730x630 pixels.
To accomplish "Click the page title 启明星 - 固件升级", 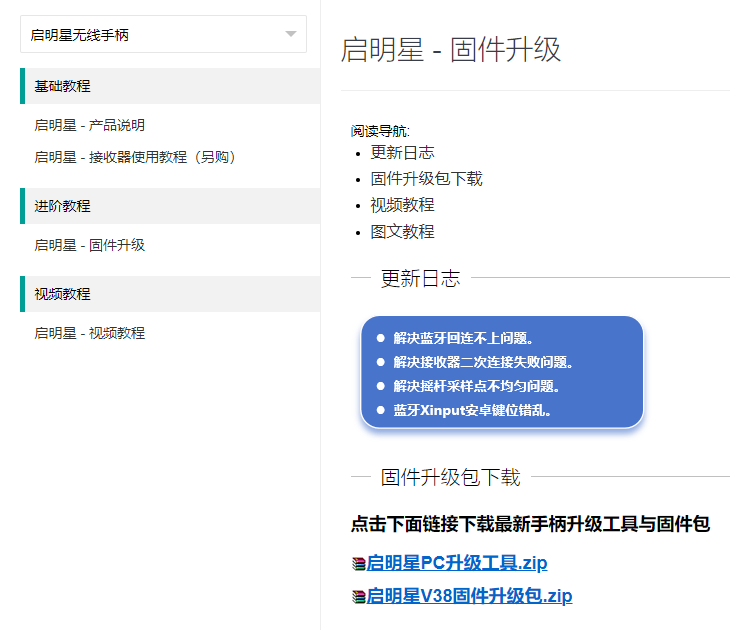I will click(451, 49).
